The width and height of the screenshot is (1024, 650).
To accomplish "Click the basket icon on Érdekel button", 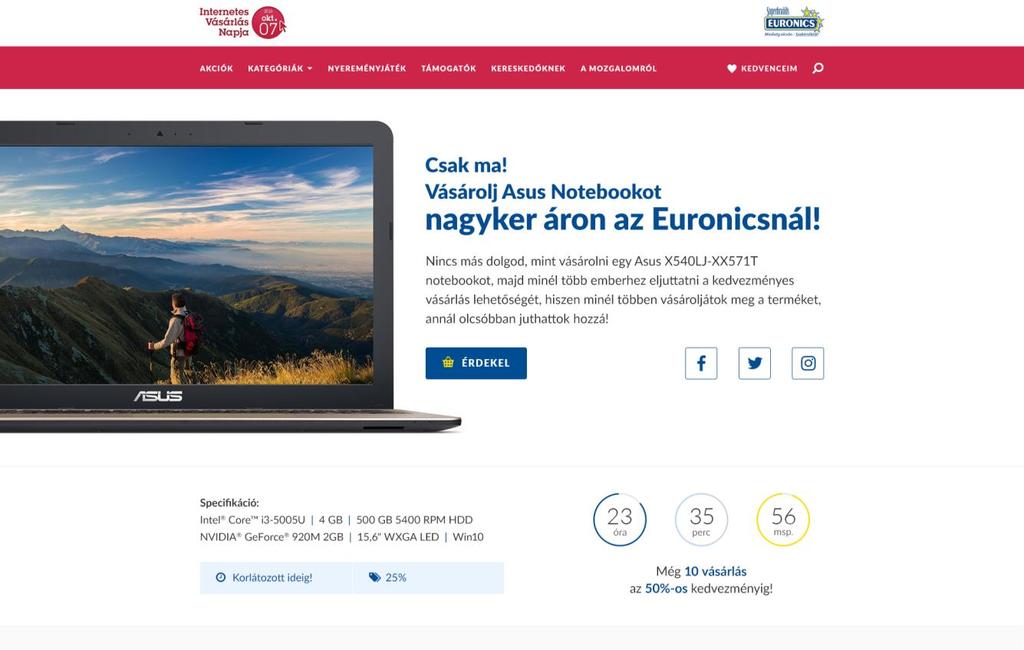I will (x=448, y=363).
